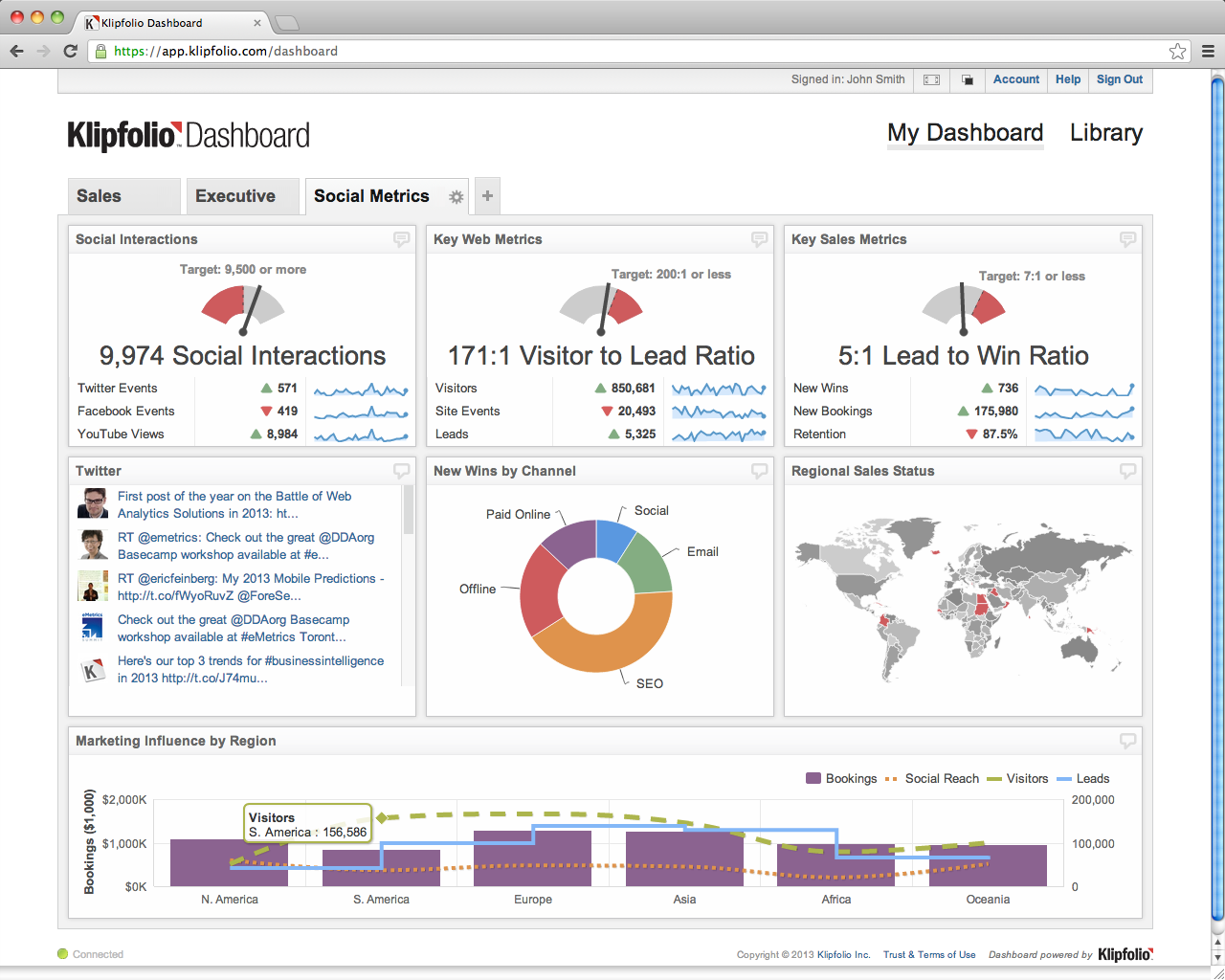This screenshot has height=980, width=1225.
Task: Click the Sign Out link
Action: click(1120, 79)
